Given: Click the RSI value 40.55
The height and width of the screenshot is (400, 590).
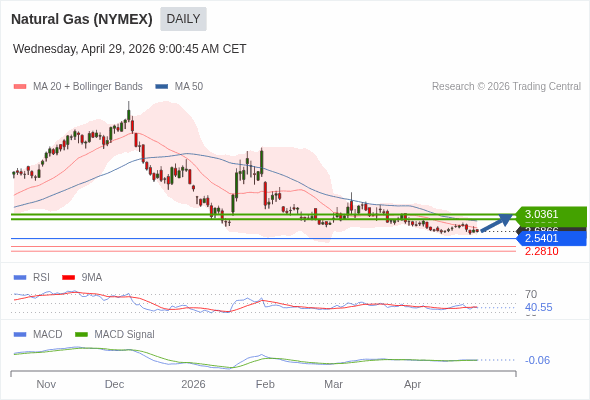Looking at the screenshot, I should (538, 307).
